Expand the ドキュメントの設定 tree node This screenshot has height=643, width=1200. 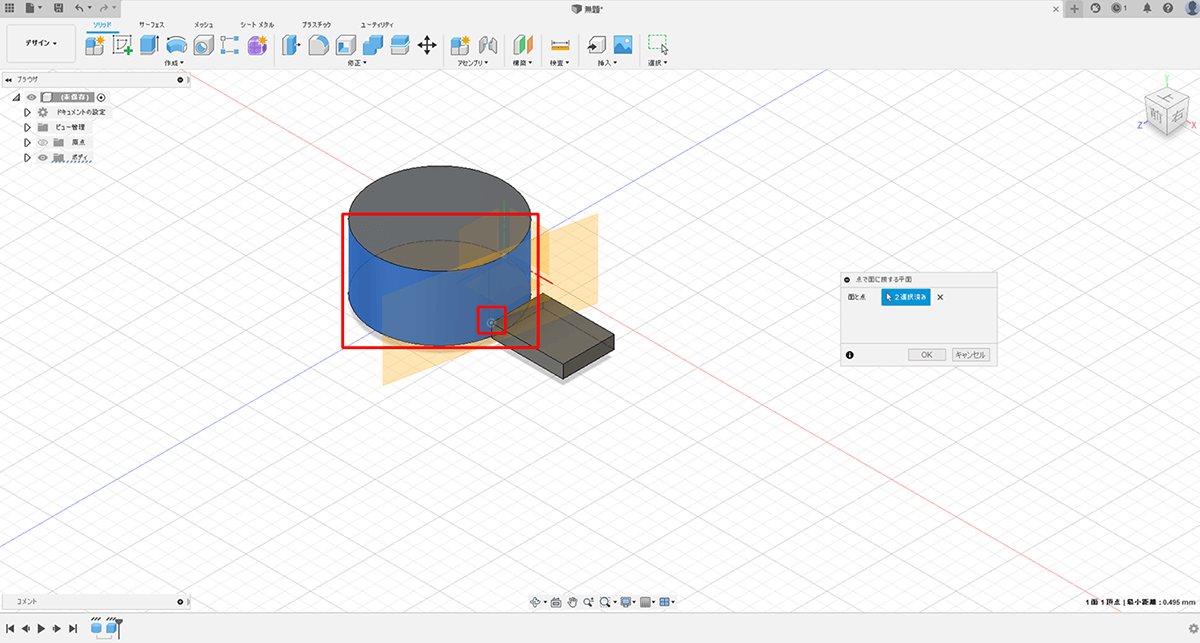28,113
